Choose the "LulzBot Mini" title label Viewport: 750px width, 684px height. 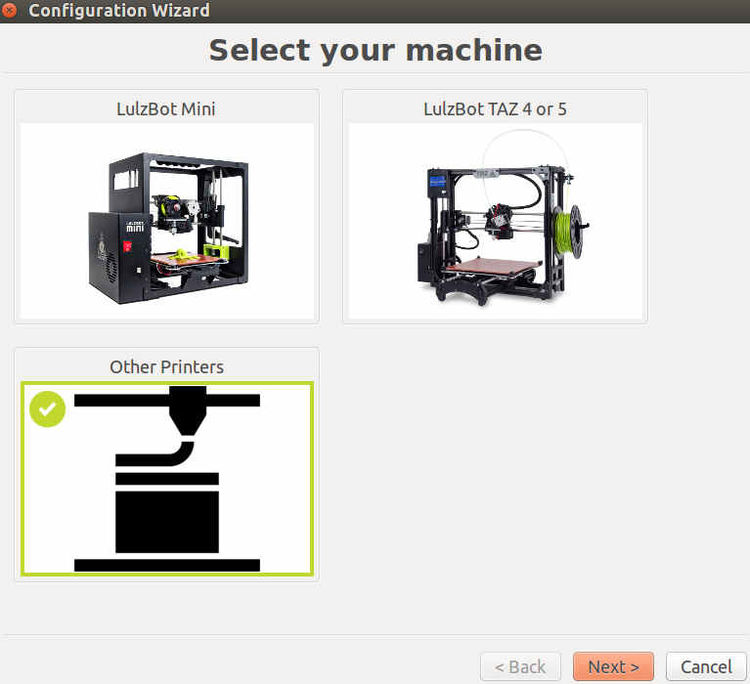tap(166, 108)
